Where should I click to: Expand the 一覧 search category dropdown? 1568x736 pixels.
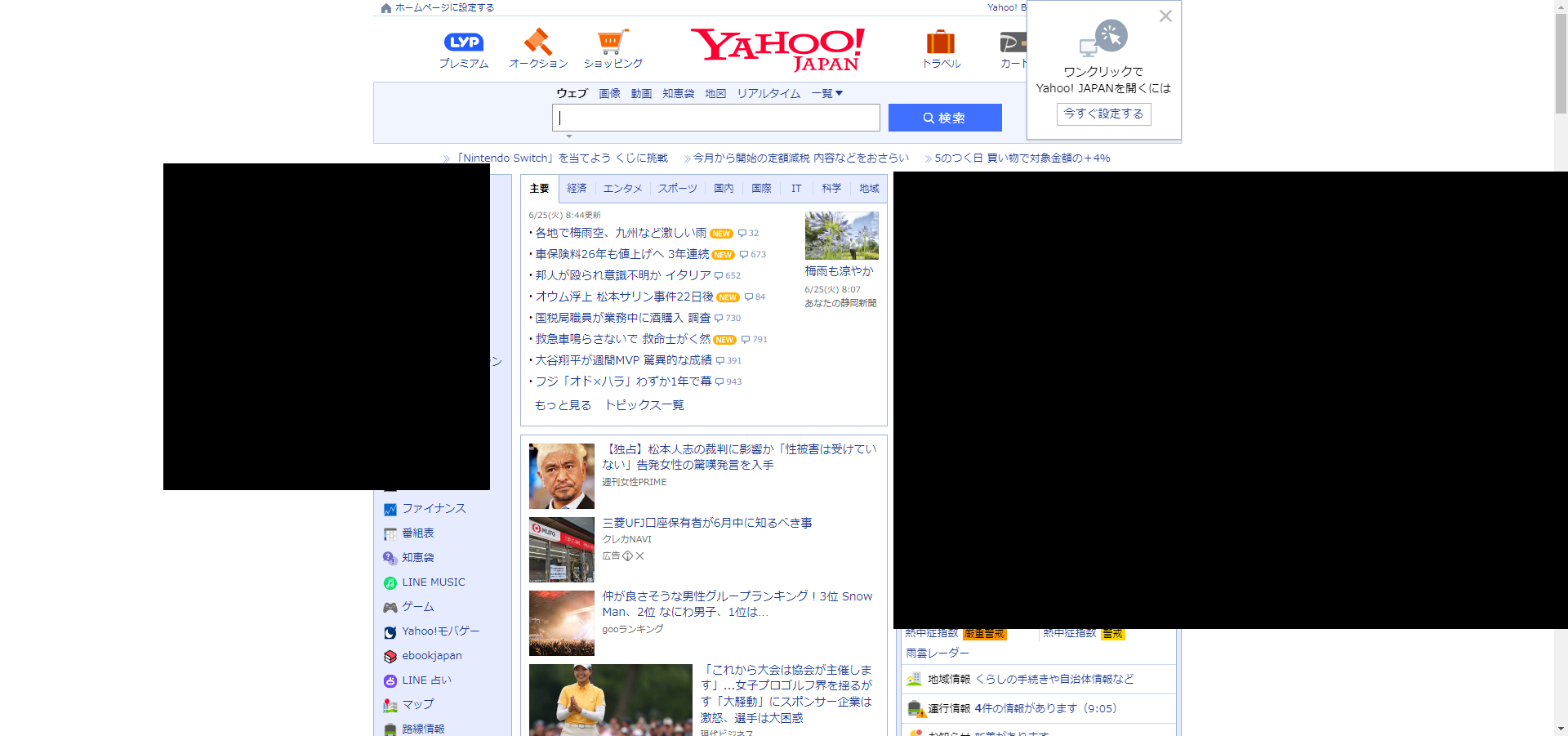(x=827, y=94)
